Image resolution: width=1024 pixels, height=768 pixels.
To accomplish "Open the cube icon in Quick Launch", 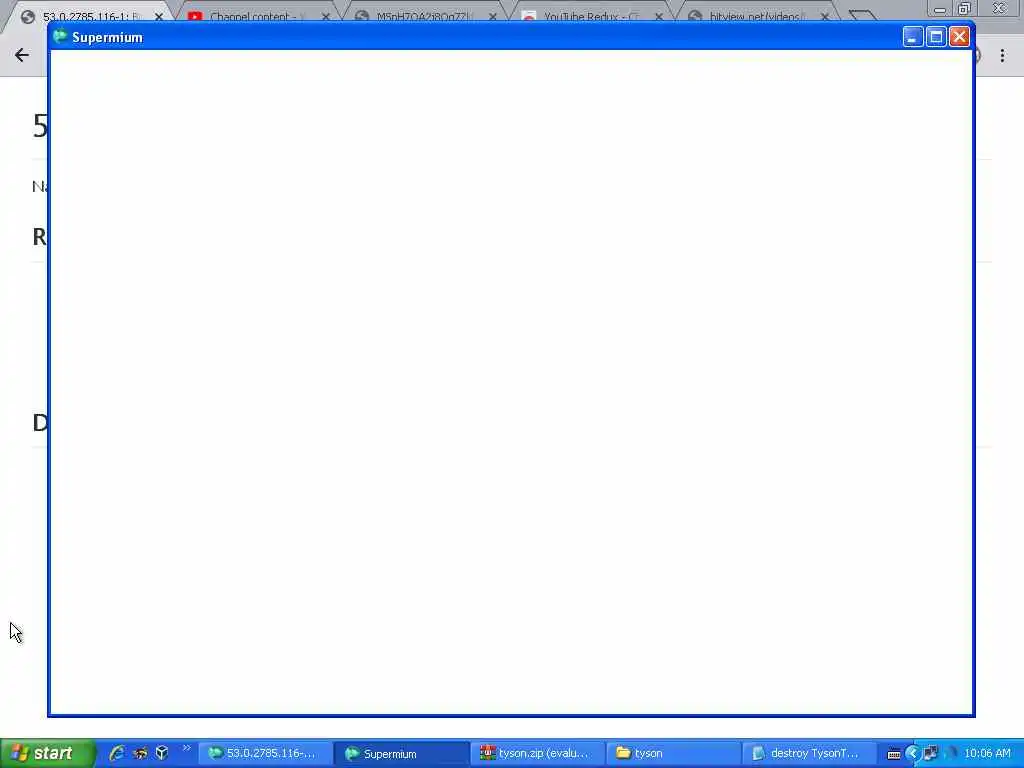I will 162,753.
